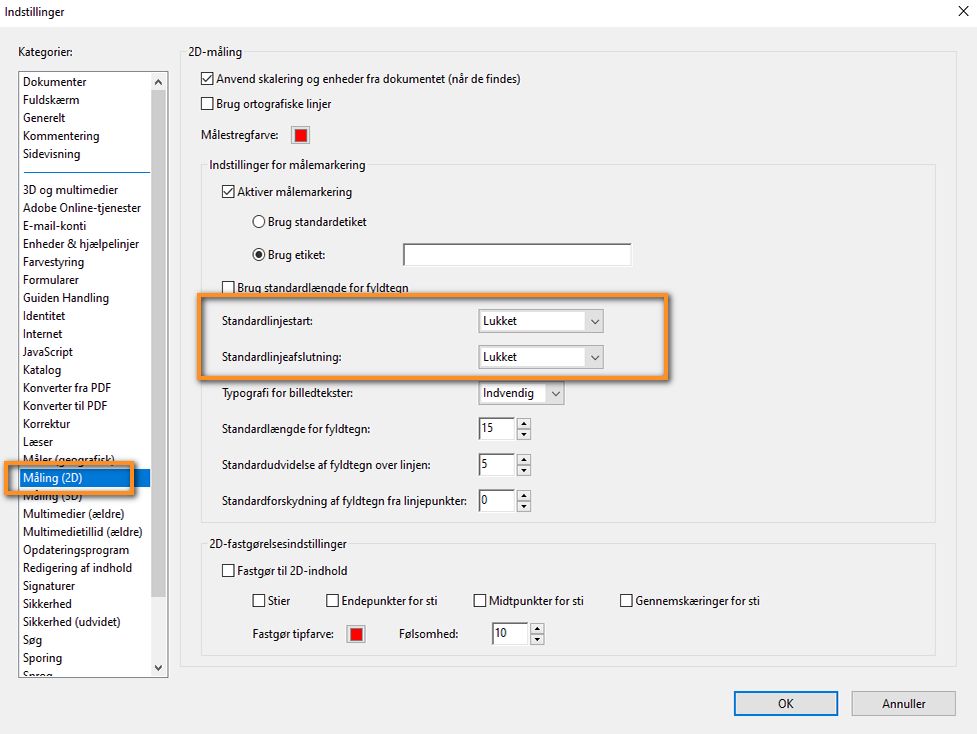
Task: Enable Brug ortografiske linjer checkbox
Action: click(x=207, y=104)
